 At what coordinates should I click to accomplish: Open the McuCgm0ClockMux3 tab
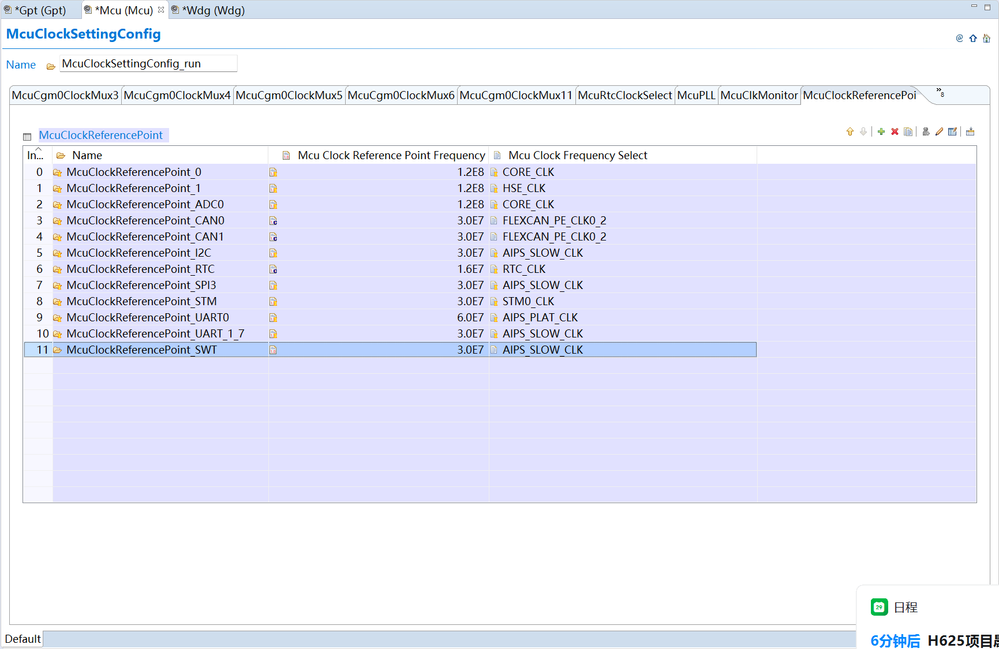66,96
